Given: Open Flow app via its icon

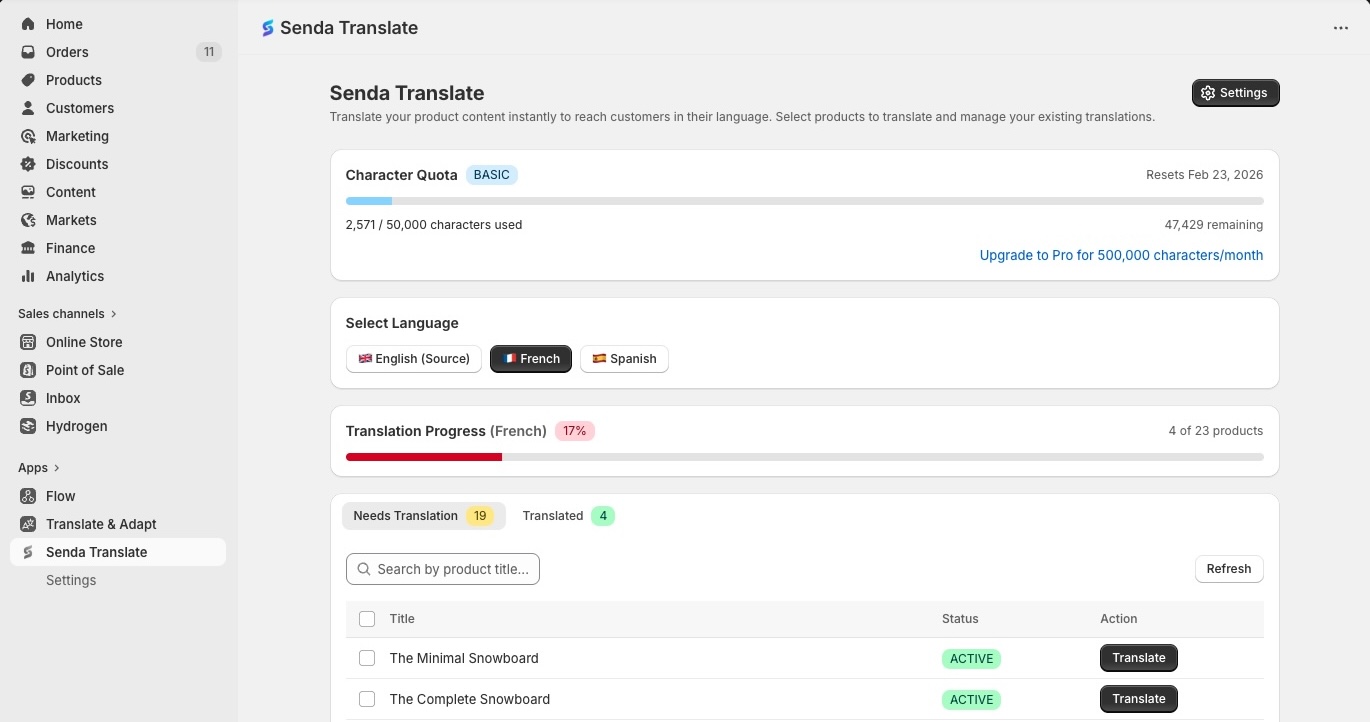Looking at the screenshot, I should coord(28,496).
